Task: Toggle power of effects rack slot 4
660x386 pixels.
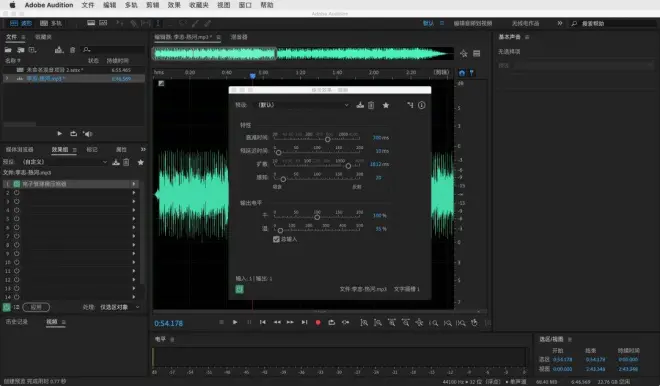Action: [17, 210]
